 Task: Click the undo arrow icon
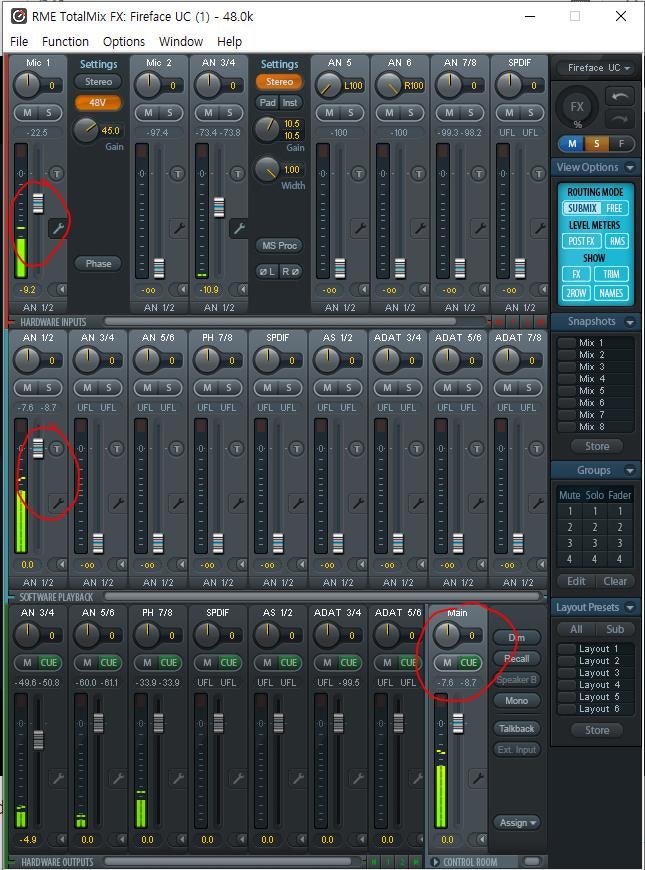pyautogui.click(x=619, y=97)
